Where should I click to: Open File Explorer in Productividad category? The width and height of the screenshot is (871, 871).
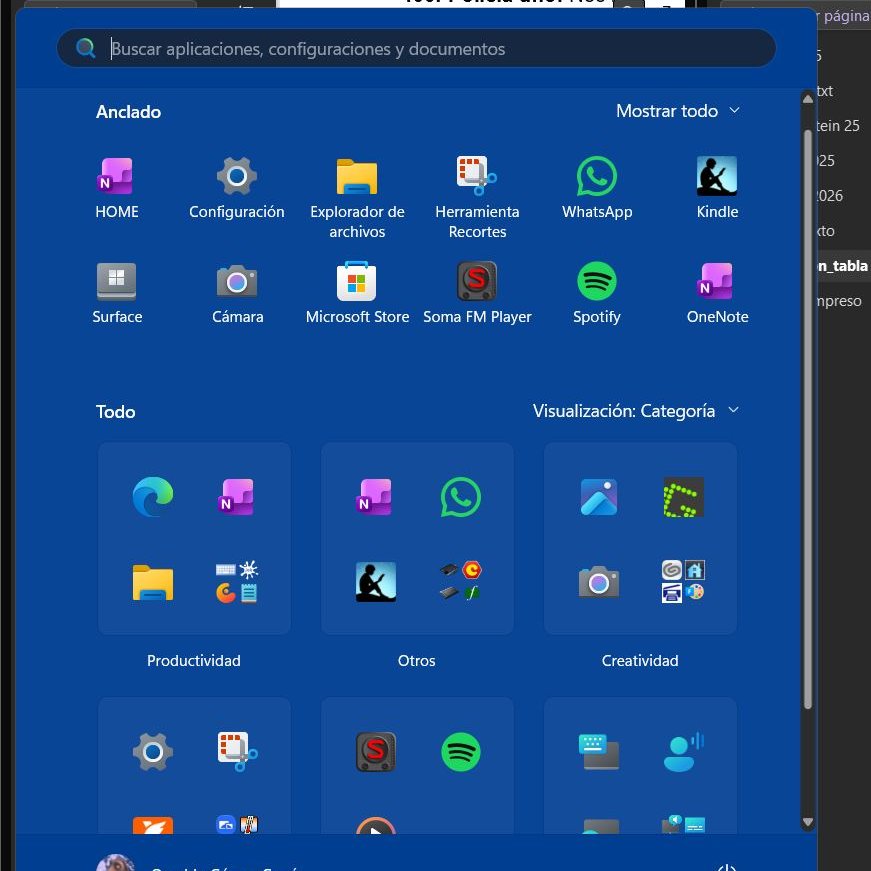153,582
